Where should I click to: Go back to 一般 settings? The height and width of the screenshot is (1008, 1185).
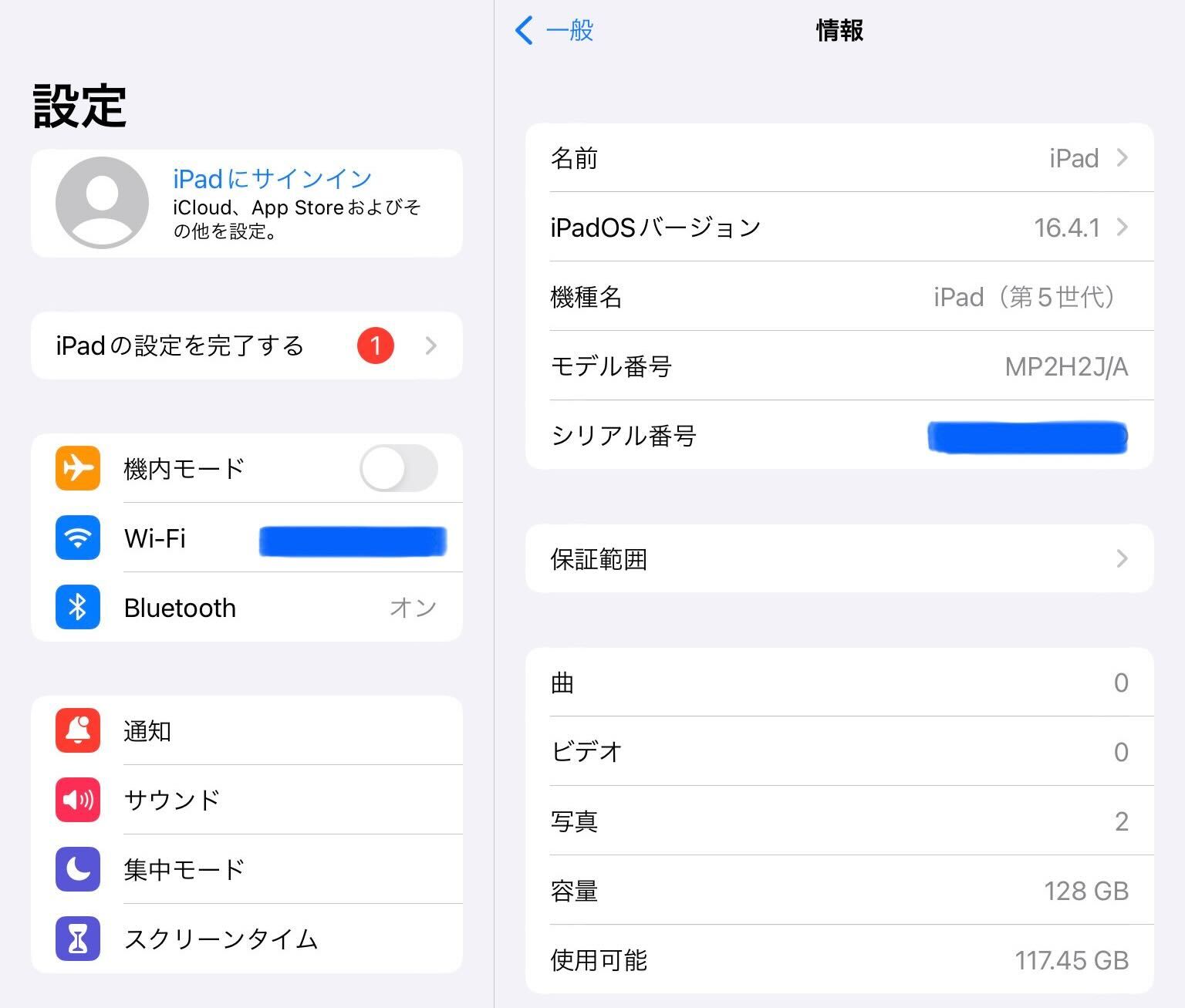555,31
